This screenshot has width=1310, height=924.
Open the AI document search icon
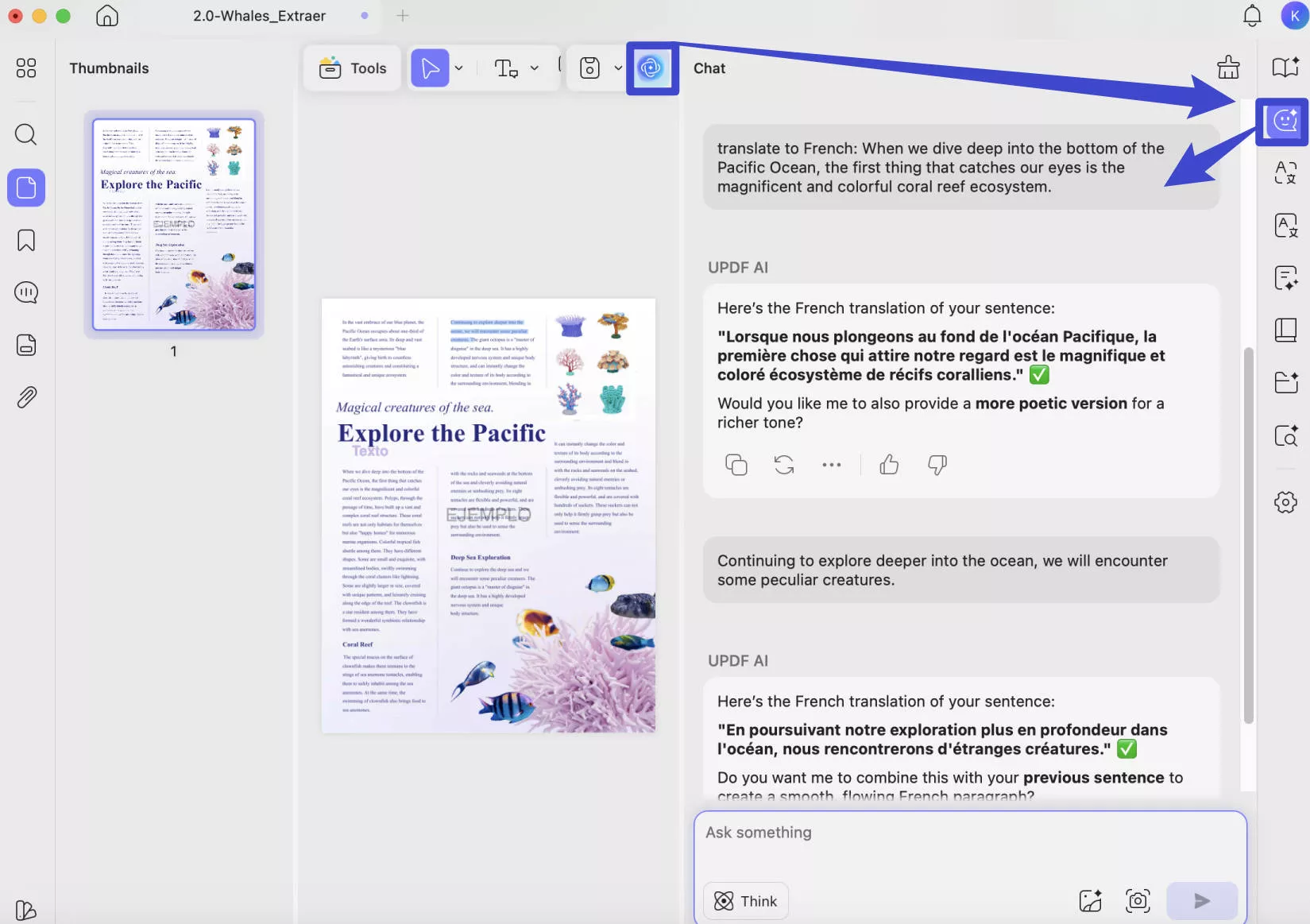(1285, 435)
